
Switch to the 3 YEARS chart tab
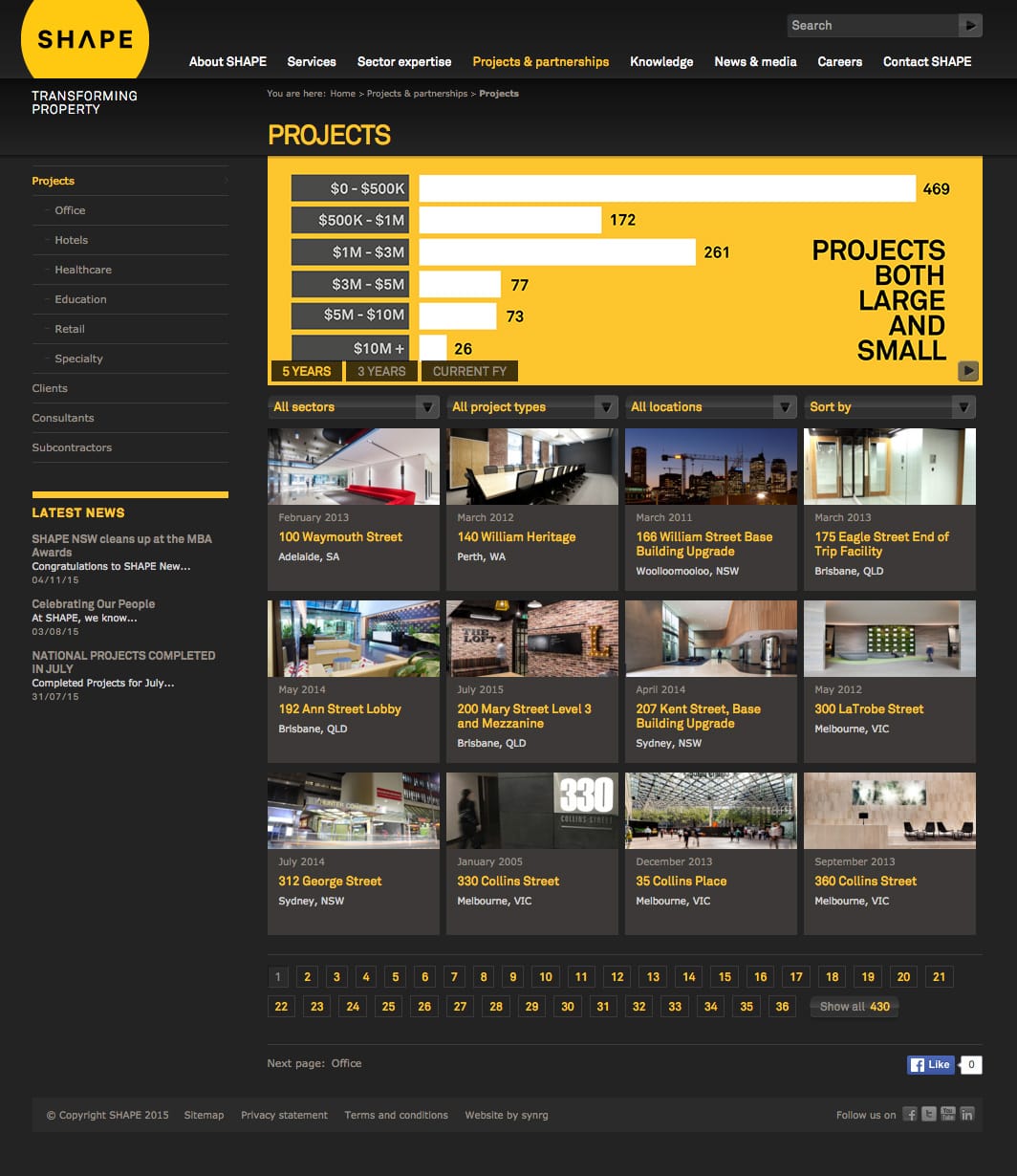(381, 371)
